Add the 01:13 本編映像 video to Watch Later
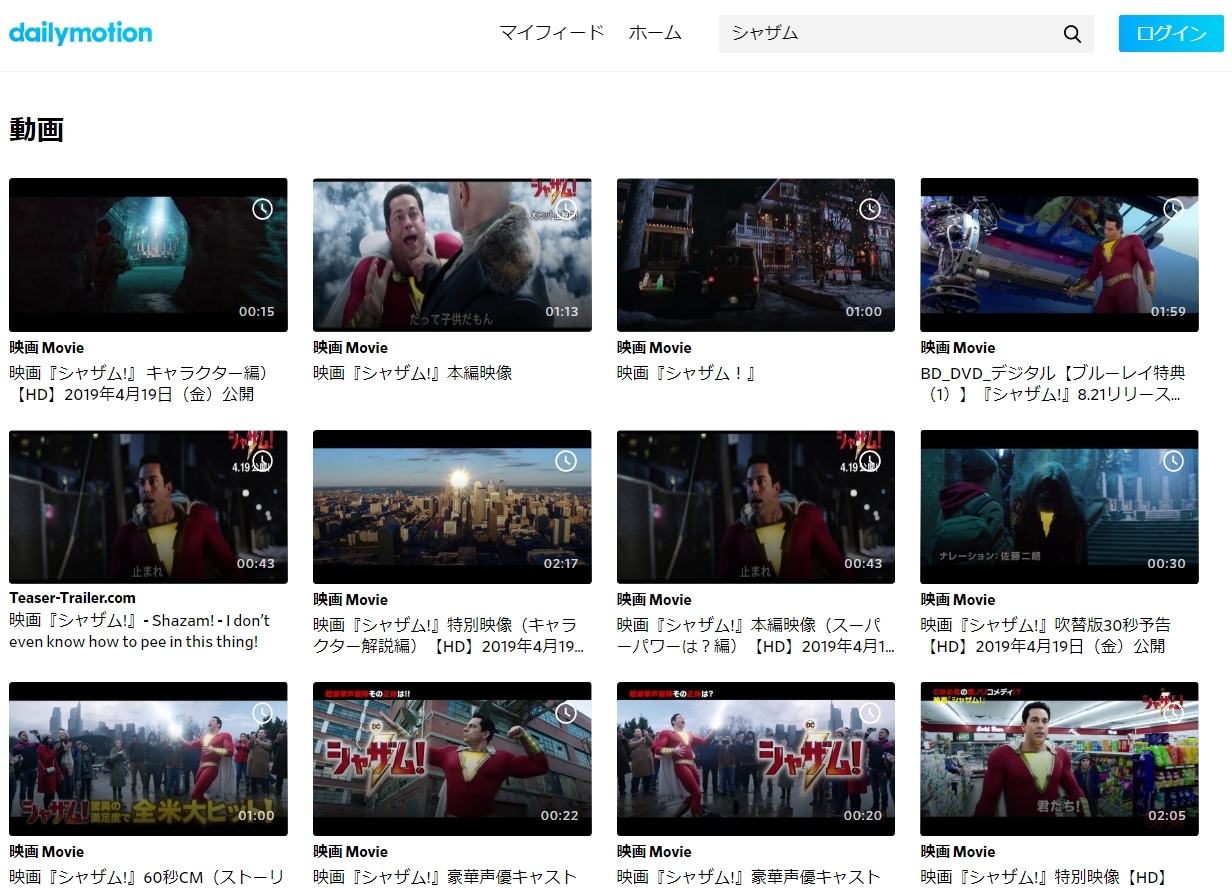This screenshot has width=1232, height=889. click(566, 209)
